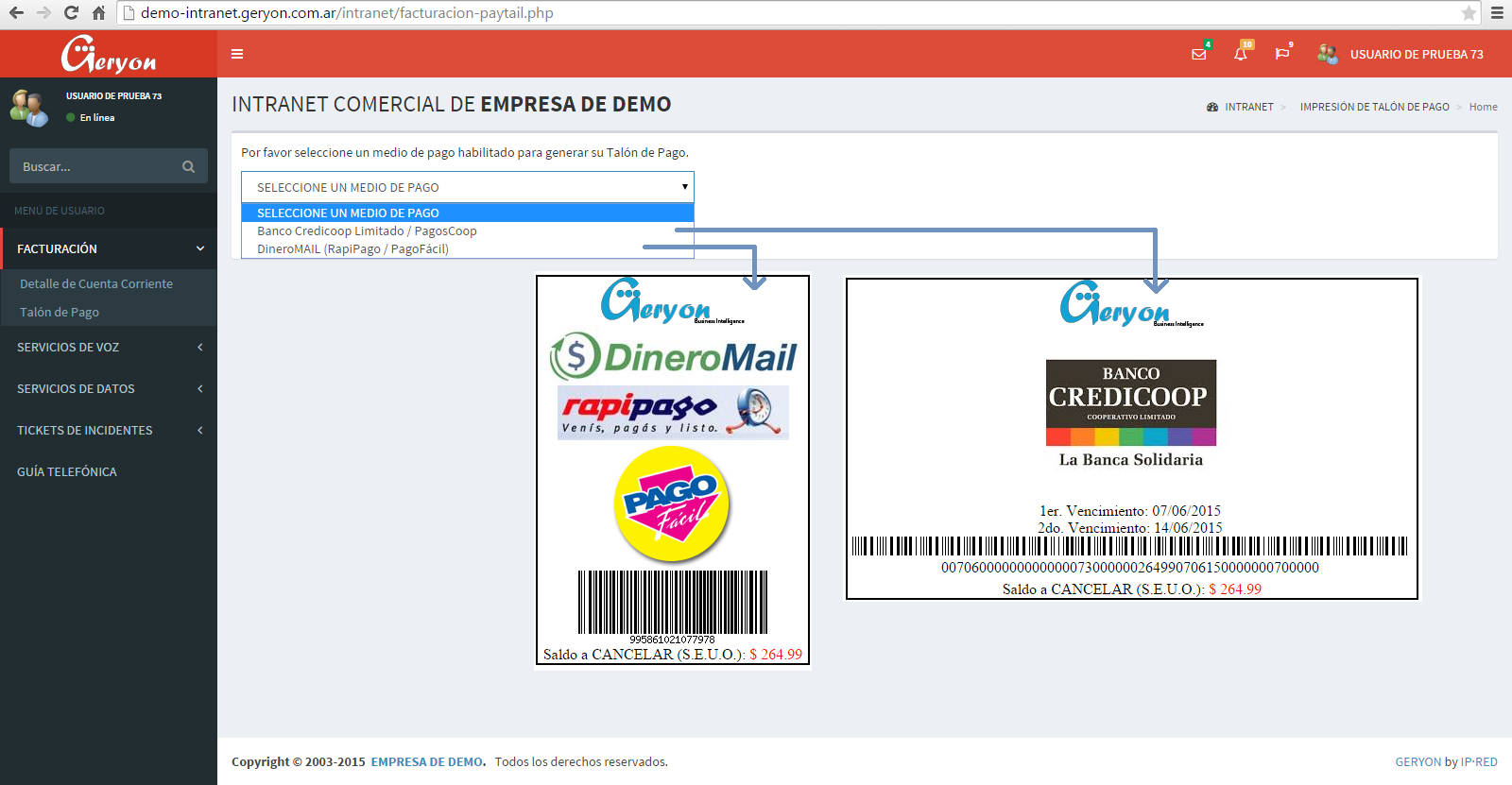Image resolution: width=1512 pixels, height=785 pixels.
Task: Open Detalle de Cuenta Corriente
Action: pos(96,283)
